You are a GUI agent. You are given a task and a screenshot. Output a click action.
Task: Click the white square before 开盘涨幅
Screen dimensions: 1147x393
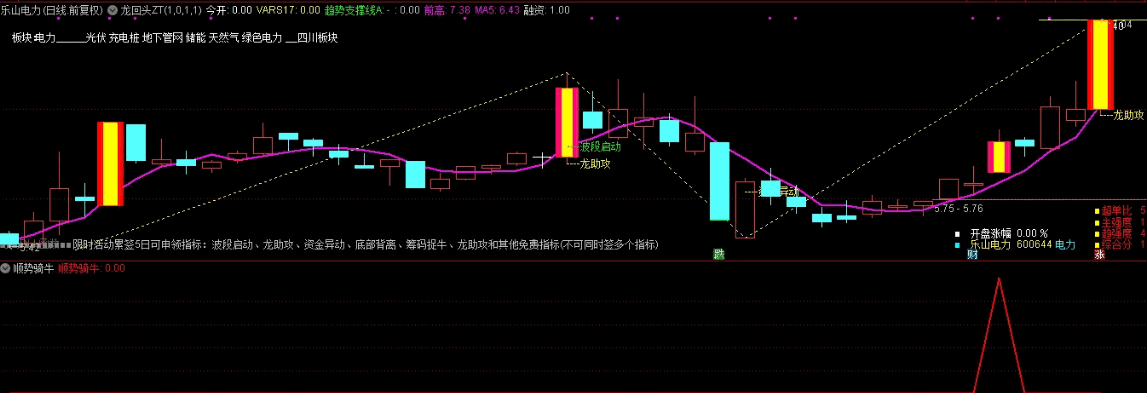[x=958, y=233]
